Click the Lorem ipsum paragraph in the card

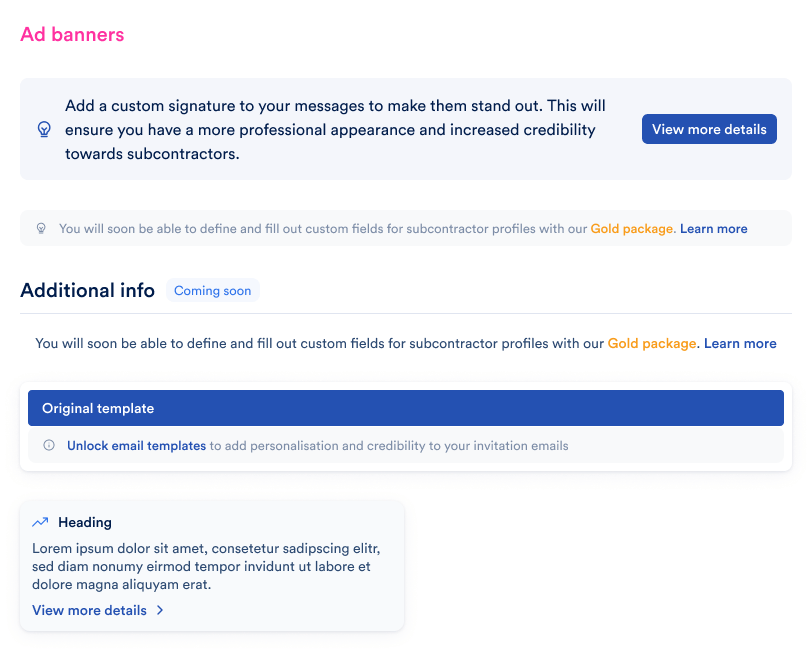pyautogui.click(x=206, y=567)
